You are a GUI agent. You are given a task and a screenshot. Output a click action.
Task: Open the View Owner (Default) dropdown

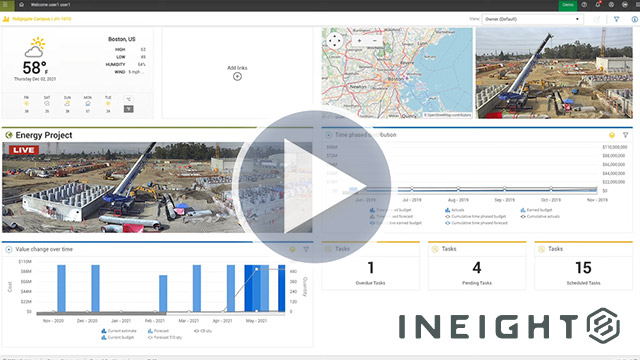pyautogui.click(x=532, y=19)
